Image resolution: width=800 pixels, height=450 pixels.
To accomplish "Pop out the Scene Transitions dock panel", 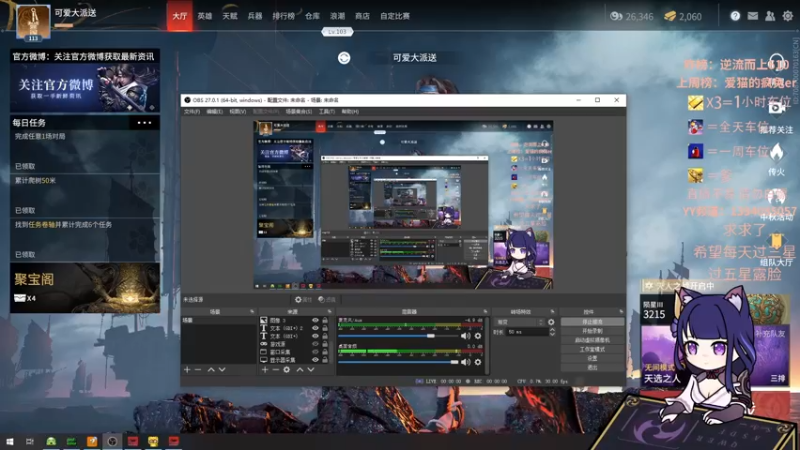I will click(553, 311).
